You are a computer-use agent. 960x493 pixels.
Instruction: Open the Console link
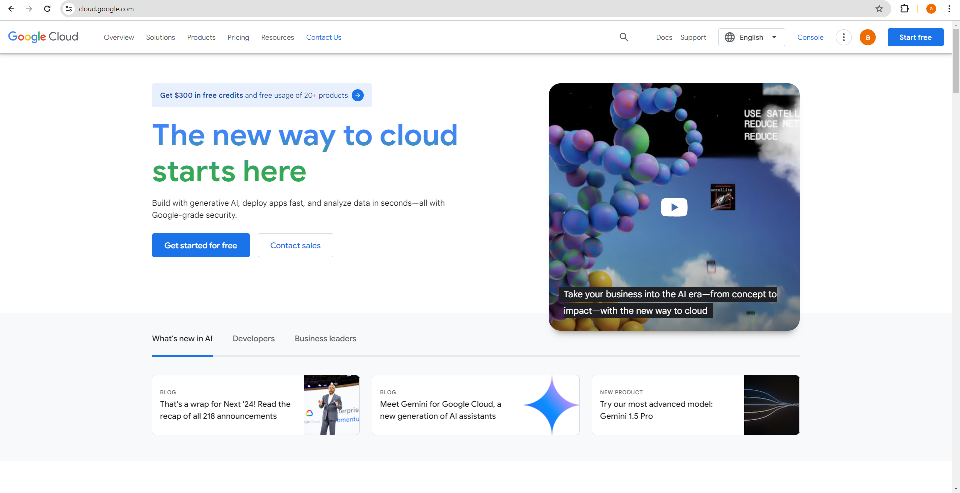tap(811, 37)
